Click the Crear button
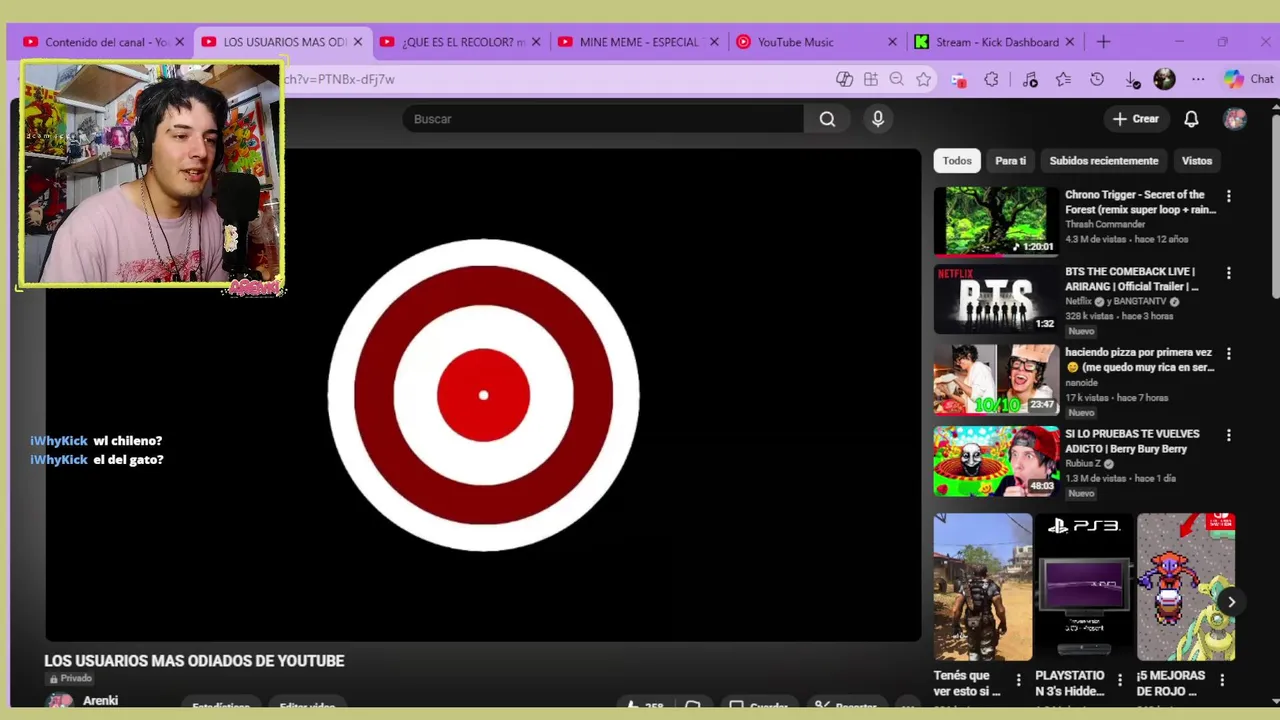The width and height of the screenshot is (1280, 720). (x=1135, y=119)
